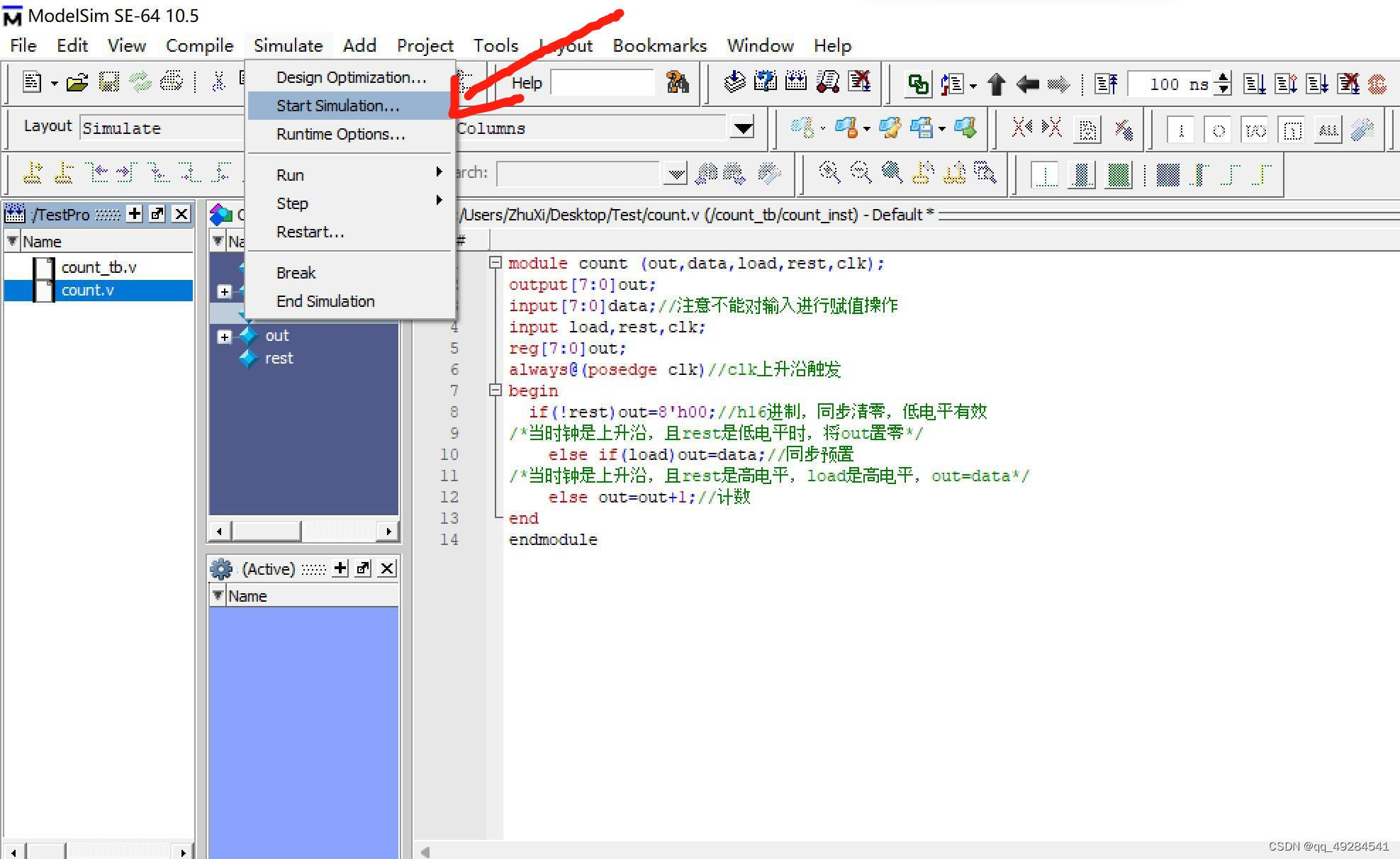Open the Compile menu
Screen dimensions: 1400x859
click(199, 45)
